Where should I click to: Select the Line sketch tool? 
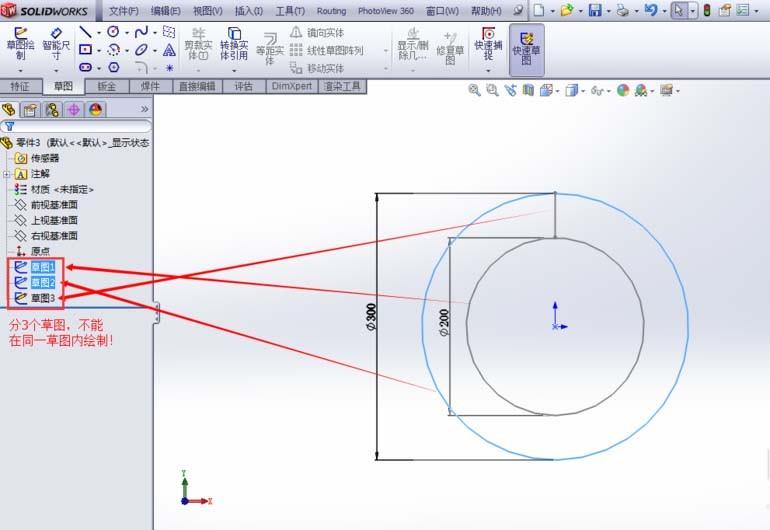pyautogui.click(x=85, y=32)
